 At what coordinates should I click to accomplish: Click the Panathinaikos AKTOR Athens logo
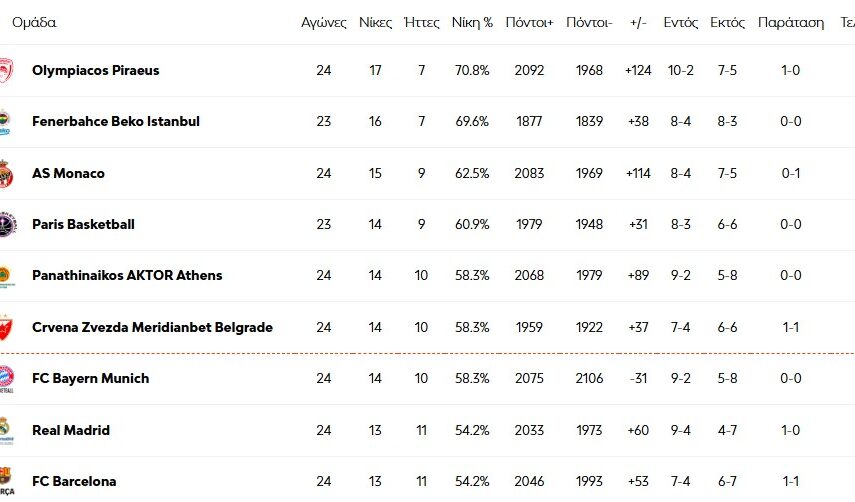[x=6, y=276]
